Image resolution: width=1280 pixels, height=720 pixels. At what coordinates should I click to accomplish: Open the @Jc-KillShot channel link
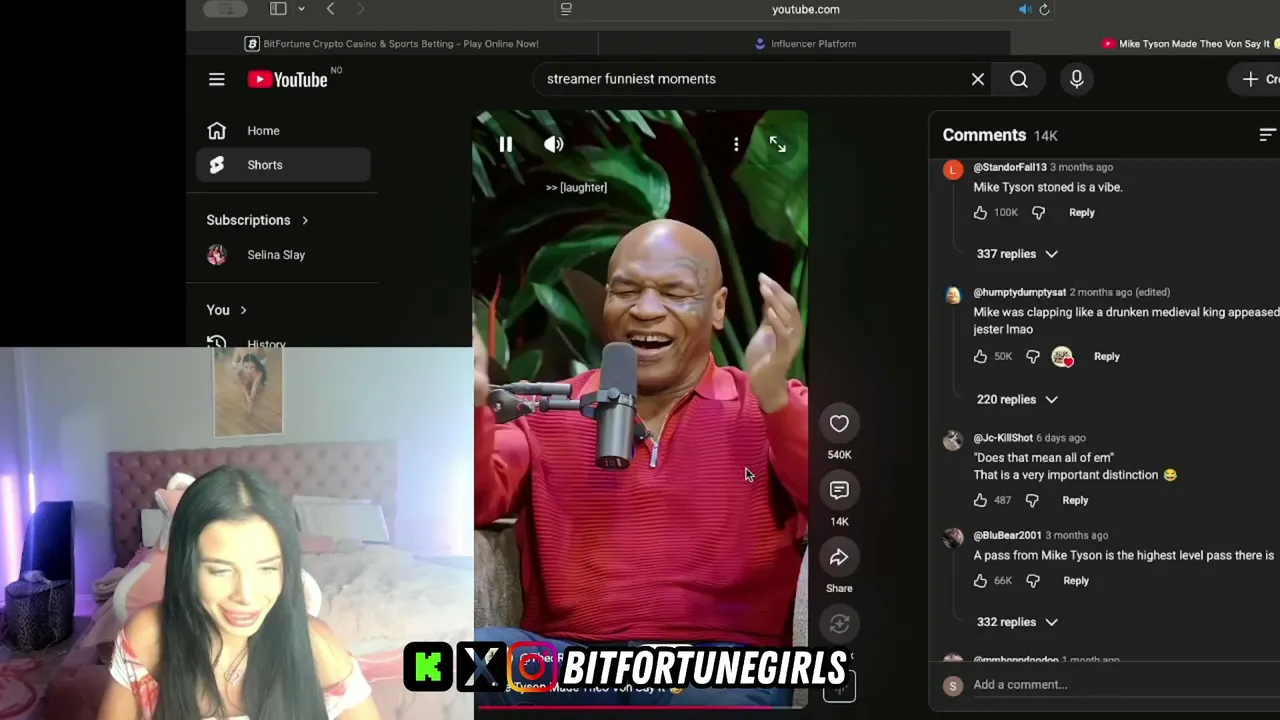click(1003, 438)
